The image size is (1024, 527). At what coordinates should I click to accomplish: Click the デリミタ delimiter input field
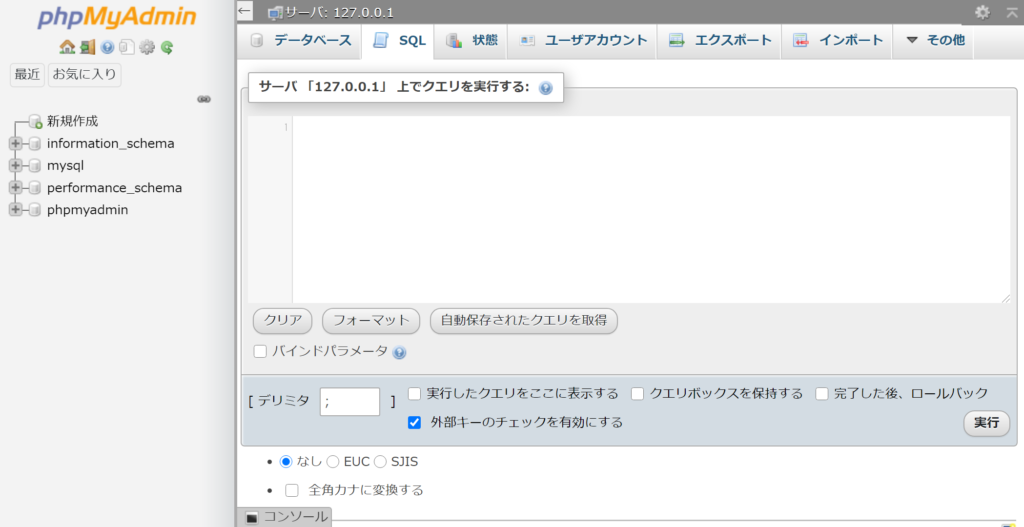click(350, 402)
